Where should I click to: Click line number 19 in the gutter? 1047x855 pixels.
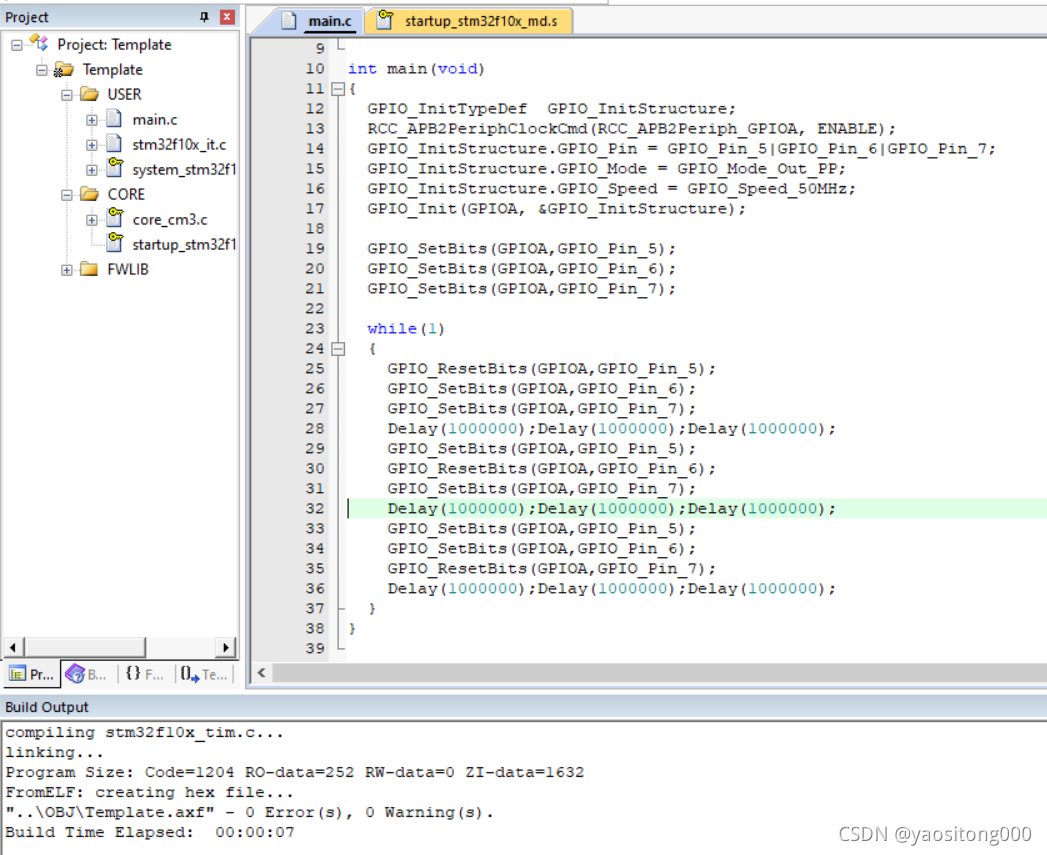coord(315,248)
